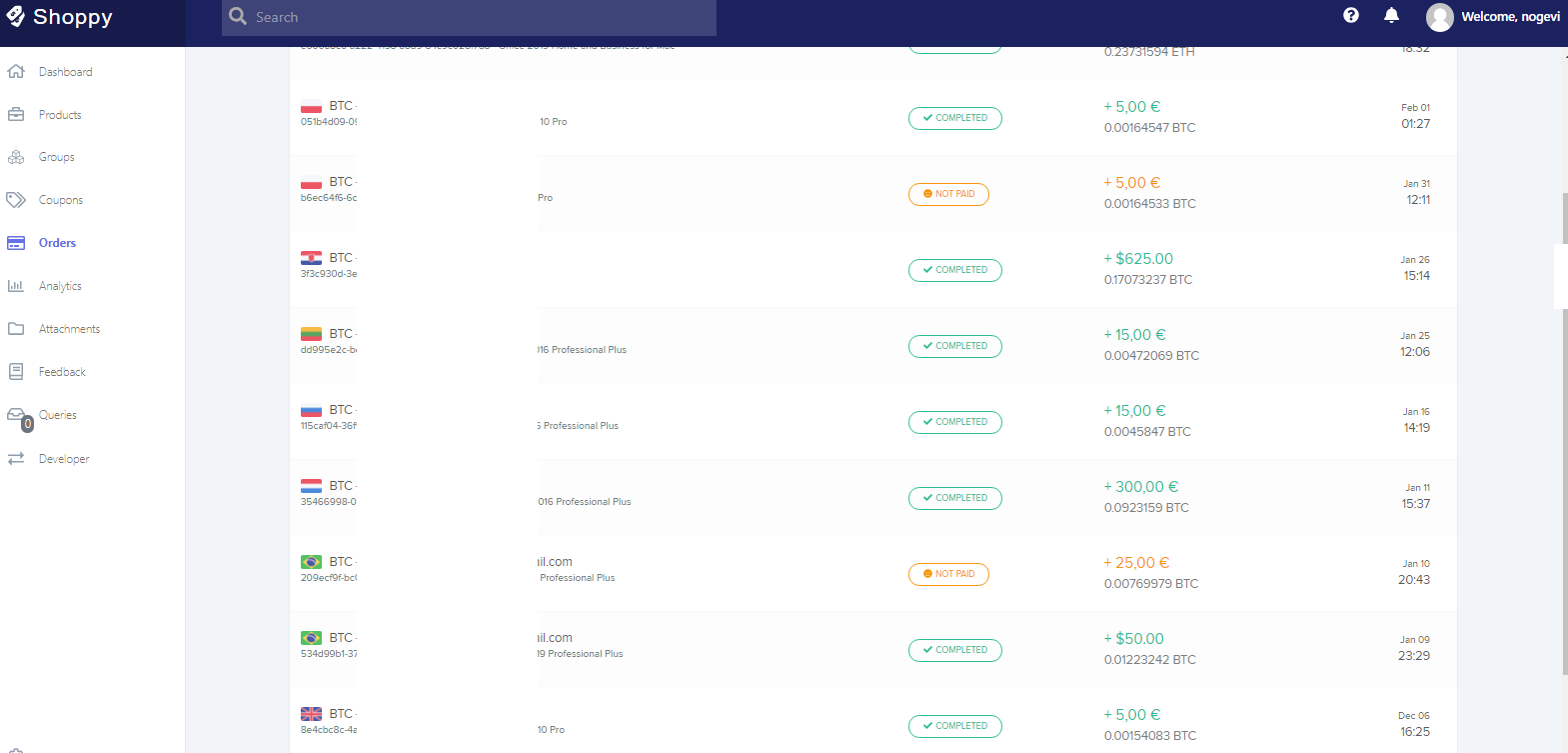Click the Croatia flag in order 3f3c930d
This screenshot has width=1568, height=753.
311,258
